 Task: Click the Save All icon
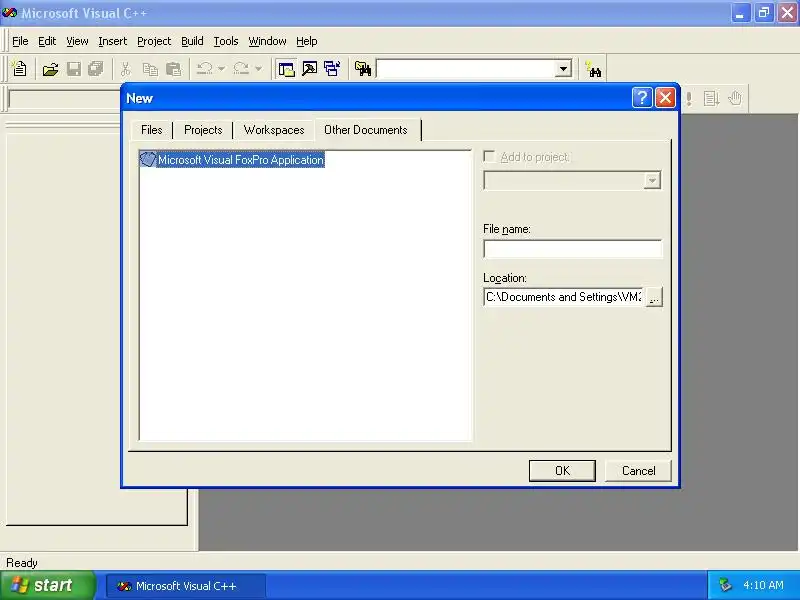point(95,69)
